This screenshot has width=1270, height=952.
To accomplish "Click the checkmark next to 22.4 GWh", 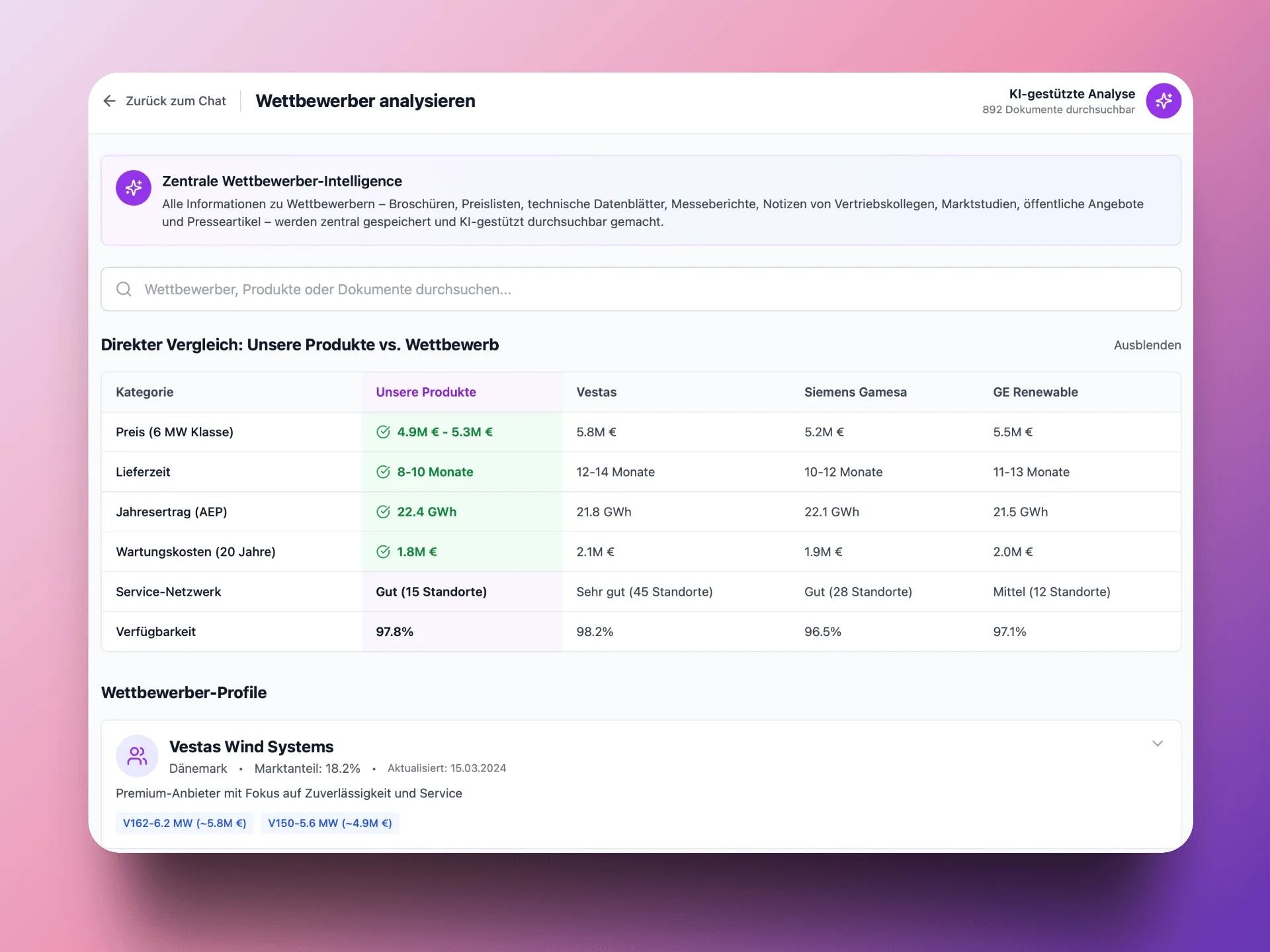I will (x=383, y=512).
